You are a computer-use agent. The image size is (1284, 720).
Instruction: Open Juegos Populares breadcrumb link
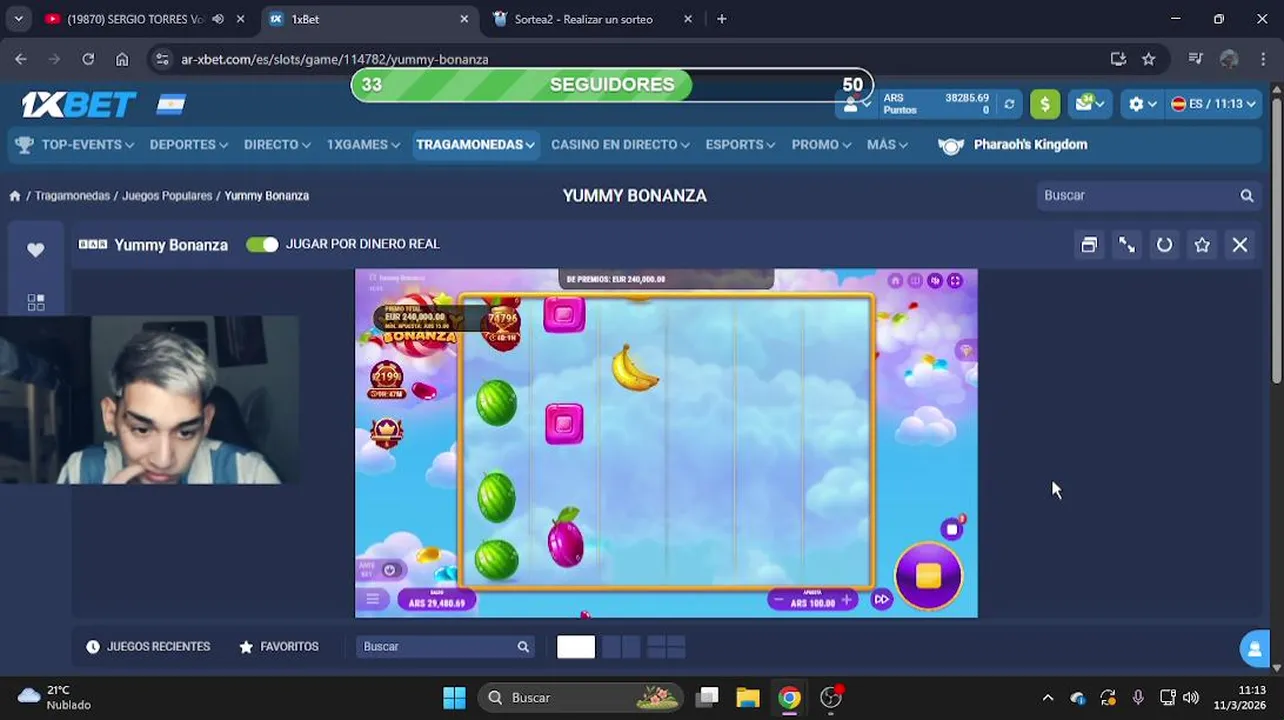[x=167, y=196]
